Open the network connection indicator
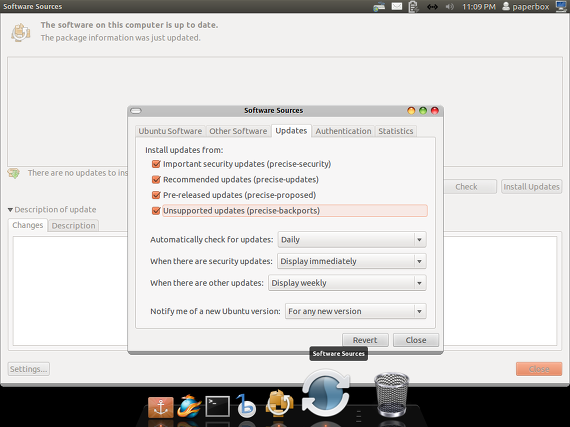Image resolution: width=570 pixels, height=427 pixels. click(432, 7)
